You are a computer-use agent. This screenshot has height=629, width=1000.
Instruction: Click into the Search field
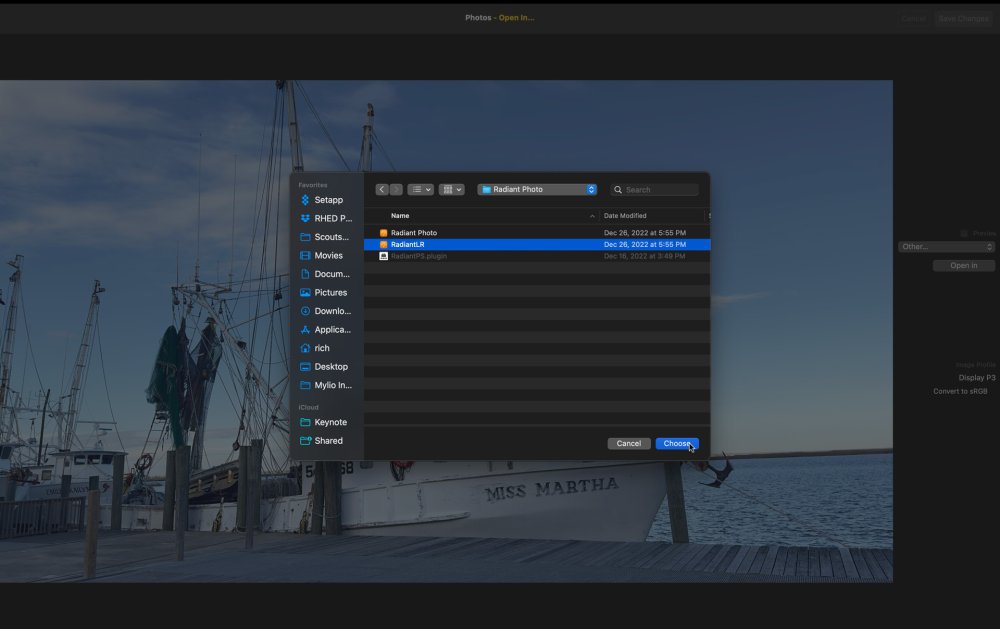[660, 189]
